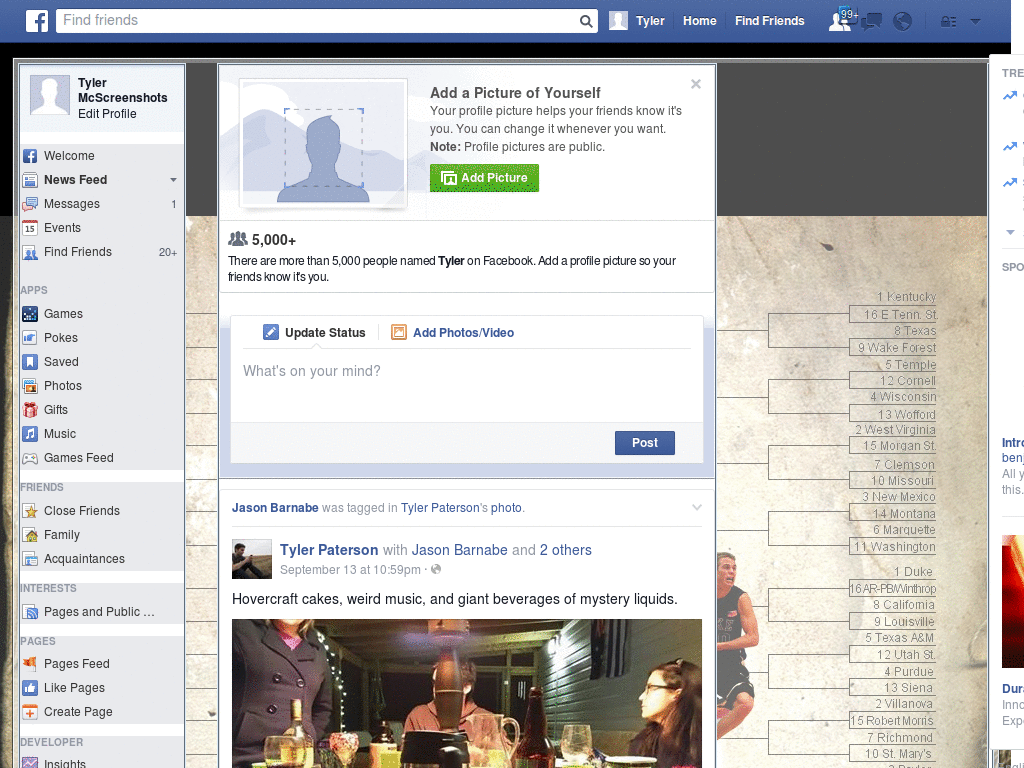1024x768 pixels.
Task: Open the account dropdown arrow in top bar
Action: pyautogui.click(x=976, y=22)
